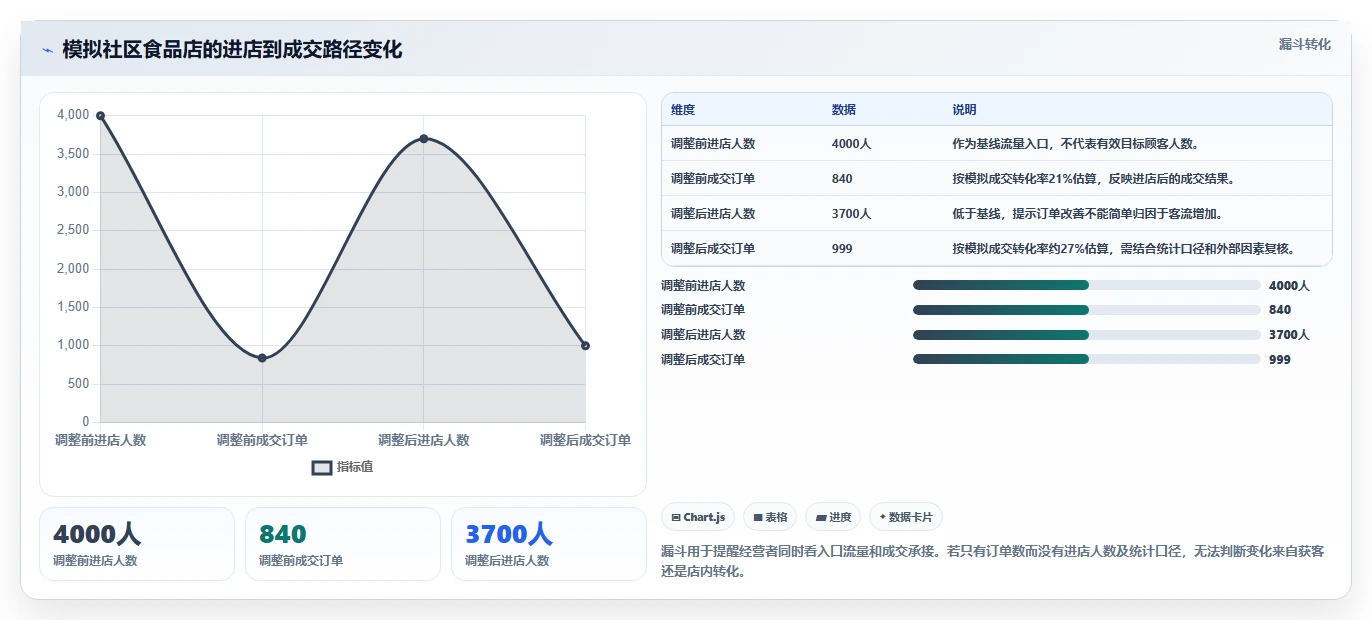Click the 表格 chip
Image resolution: width=1372 pixels, height=620 pixels.
tap(770, 517)
